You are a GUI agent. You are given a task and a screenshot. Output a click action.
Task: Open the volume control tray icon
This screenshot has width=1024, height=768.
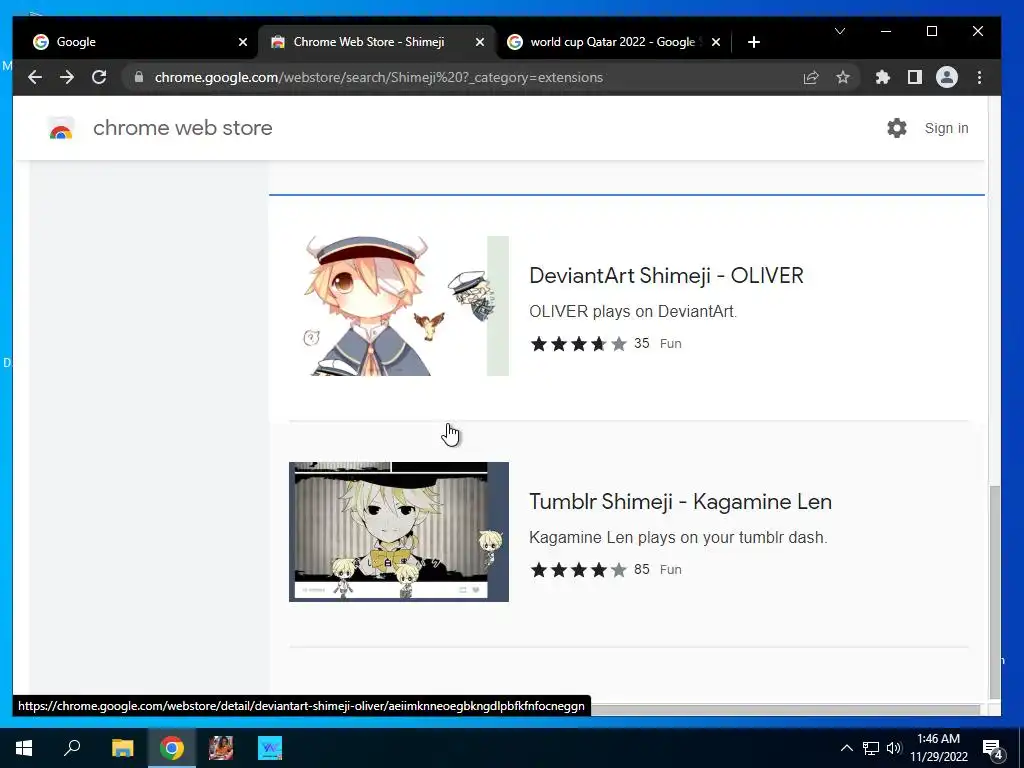click(894, 748)
